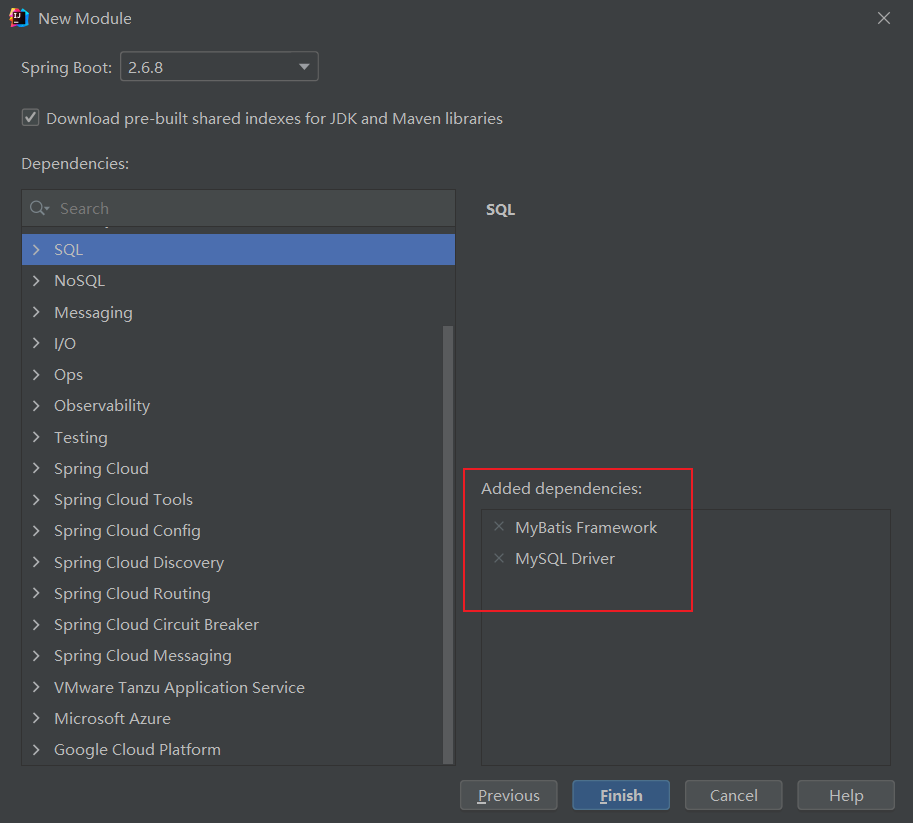Image resolution: width=913 pixels, height=823 pixels.
Task: Click the IntelliJ IDEA title bar icon
Action: pyautogui.click(x=19, y=18)
